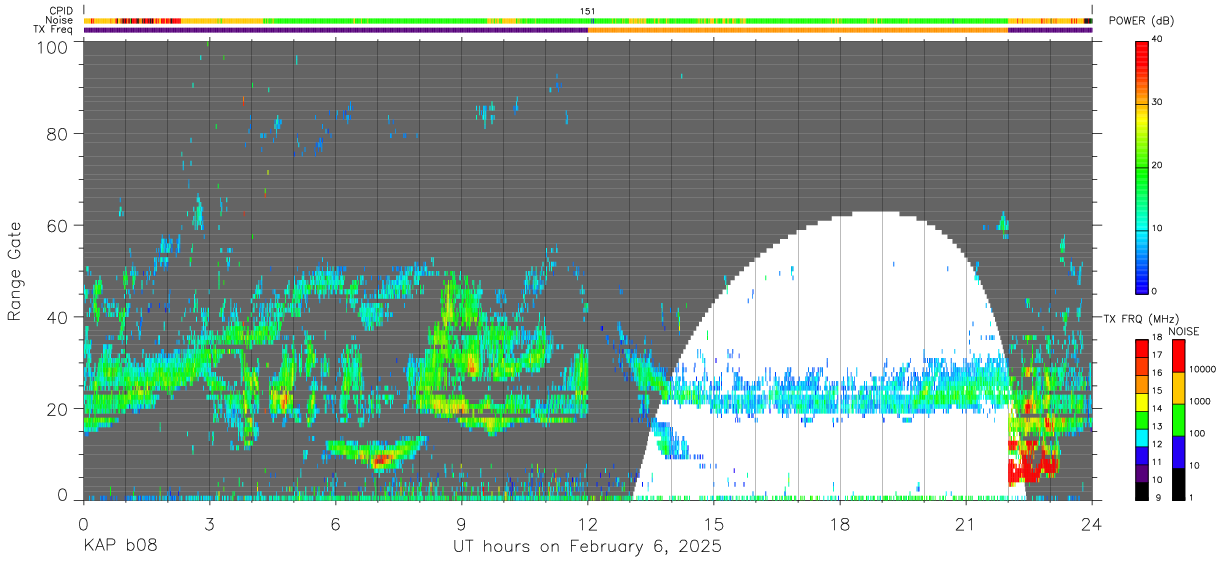Click the x-axis hour label 6

335,524
